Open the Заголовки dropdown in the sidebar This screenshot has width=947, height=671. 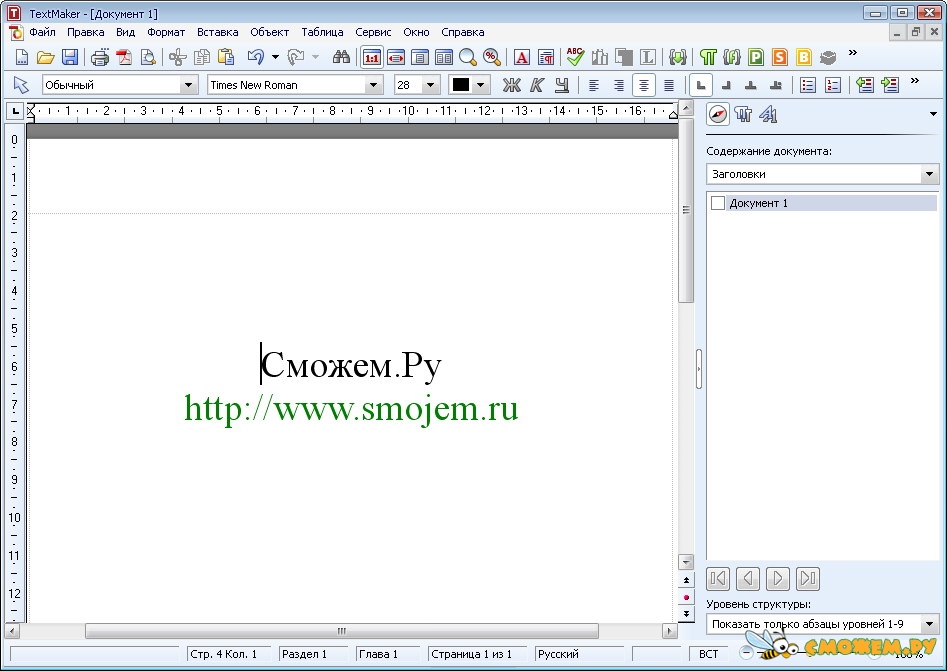tap(929, 175)
